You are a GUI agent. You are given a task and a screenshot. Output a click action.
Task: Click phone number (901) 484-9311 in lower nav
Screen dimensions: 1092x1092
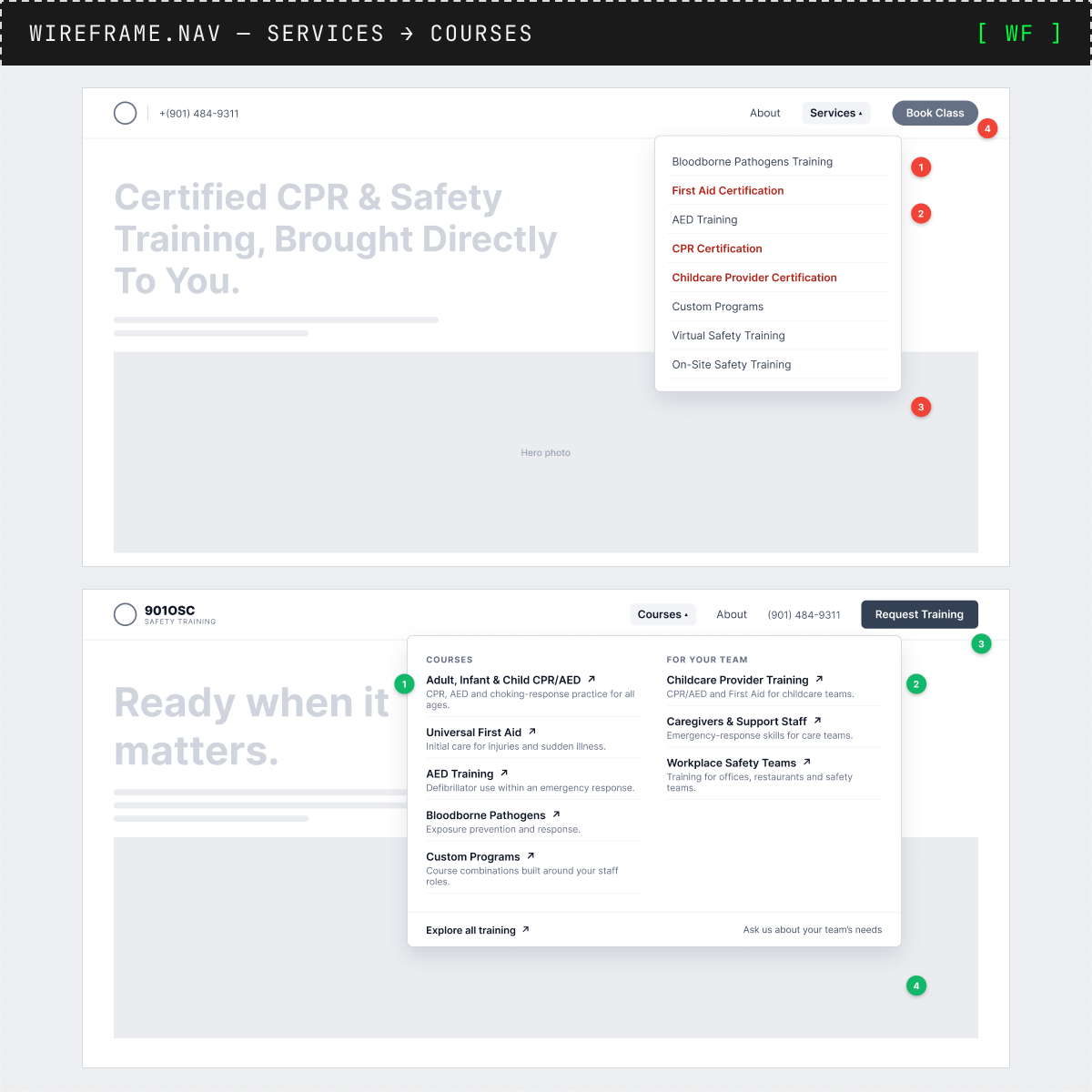(x=804, y=615)
